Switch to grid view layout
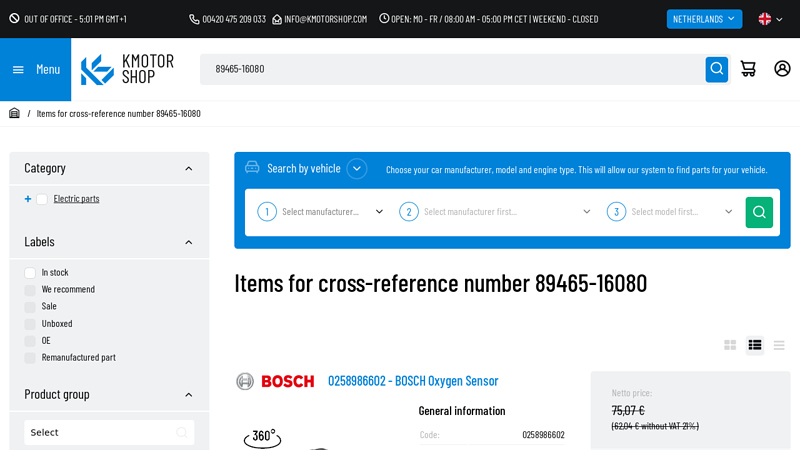 [730, 345]
